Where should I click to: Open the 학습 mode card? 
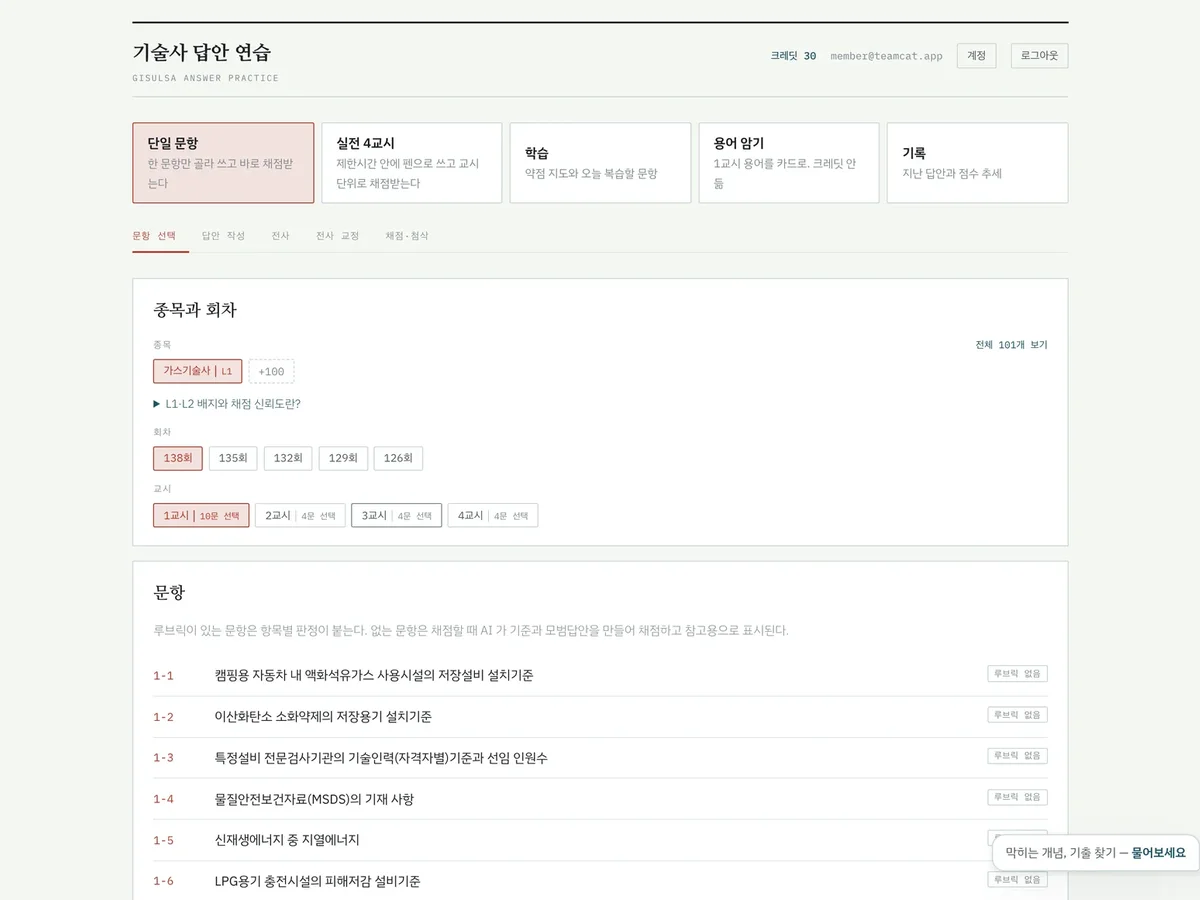[x=600, y=163]
